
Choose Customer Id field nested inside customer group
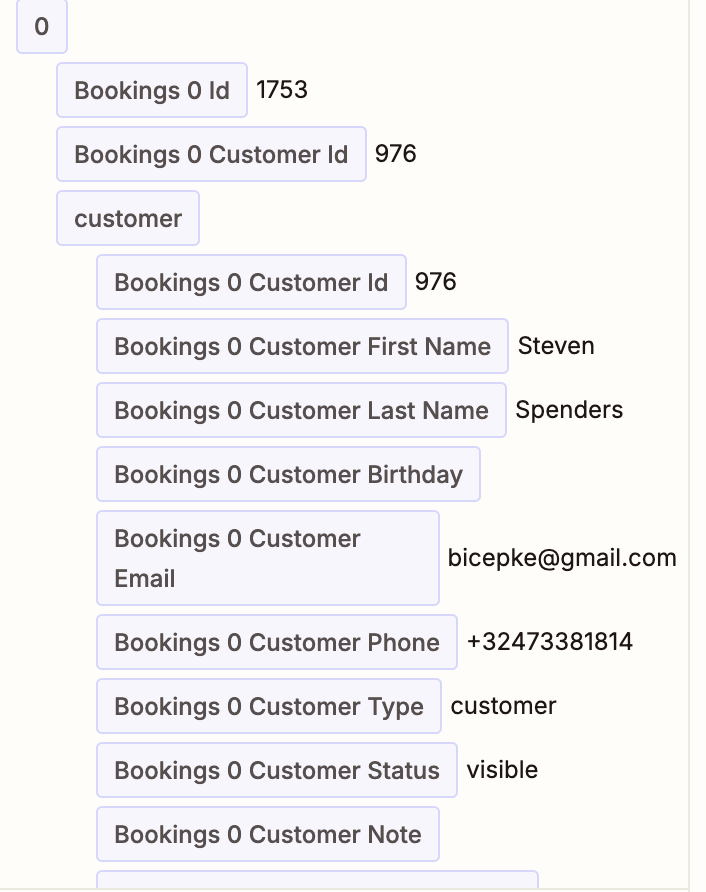(x=251, y=283)
